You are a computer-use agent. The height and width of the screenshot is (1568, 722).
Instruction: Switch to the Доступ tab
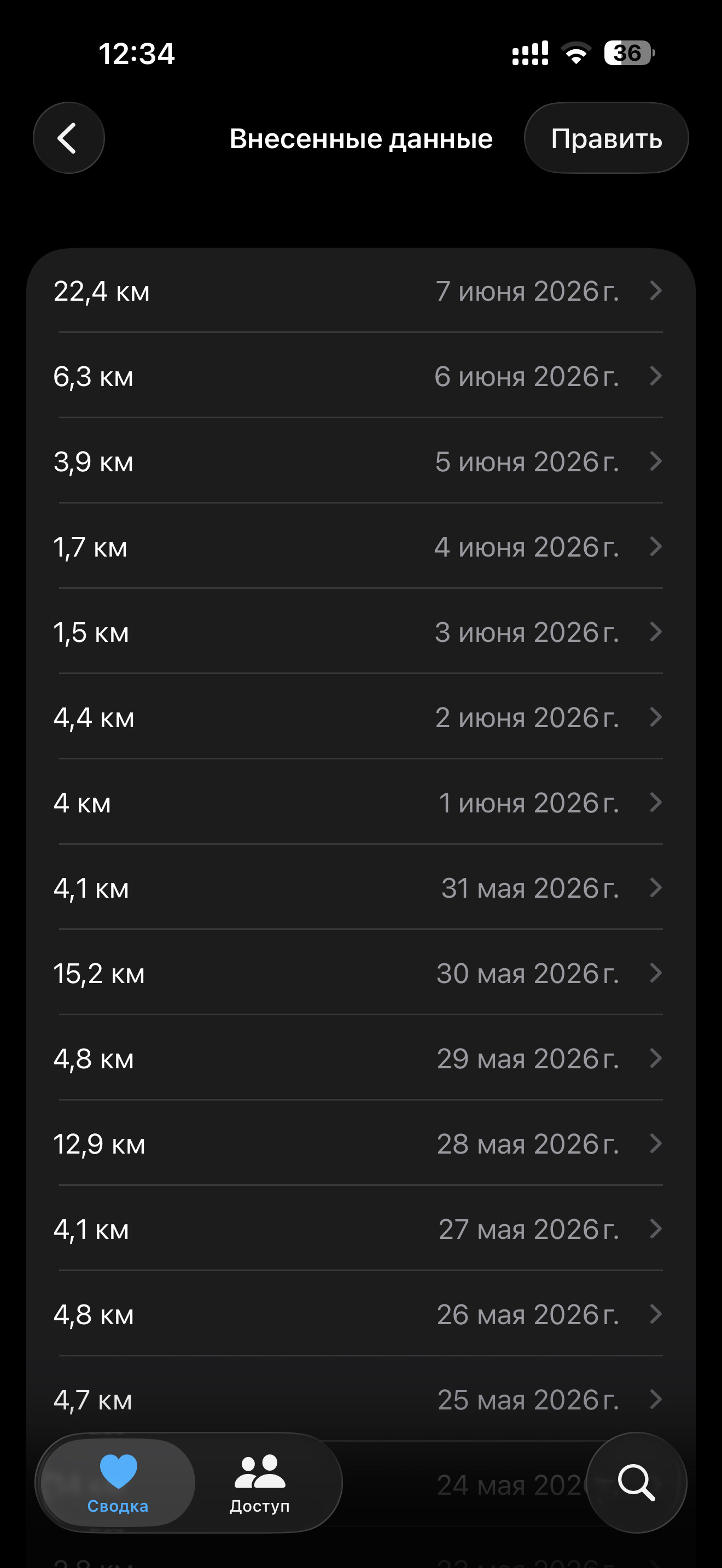(260, 1483)
